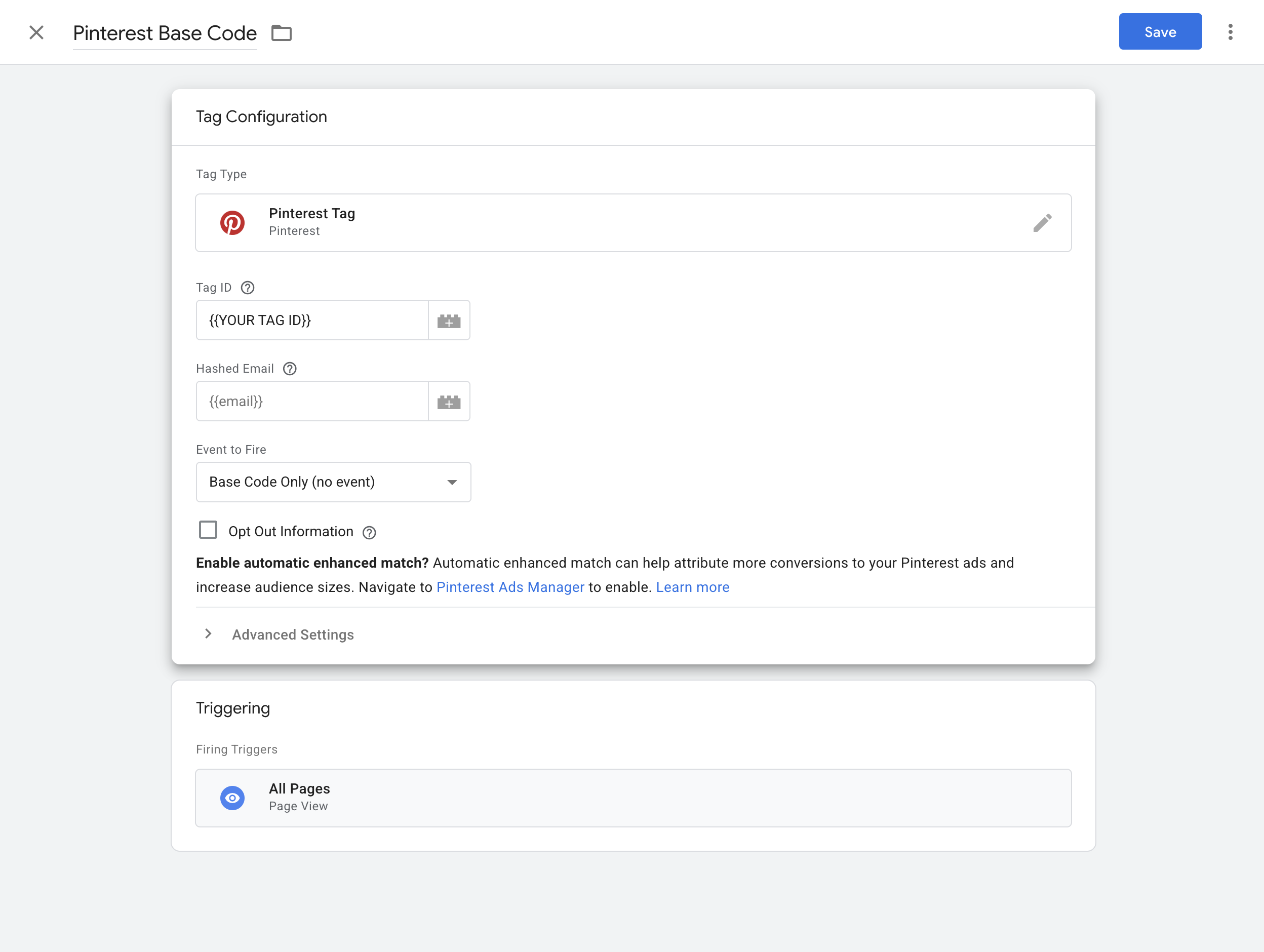This screenshot has height=952, width=1264.
Task: Open the Pinterest Ads Manager link
Action: (510, 587)
